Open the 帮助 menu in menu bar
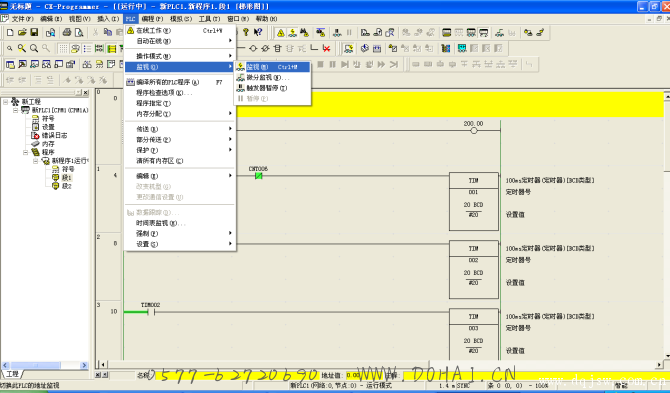Viewport: 670px width, 393px height. (x=266, y=19)
